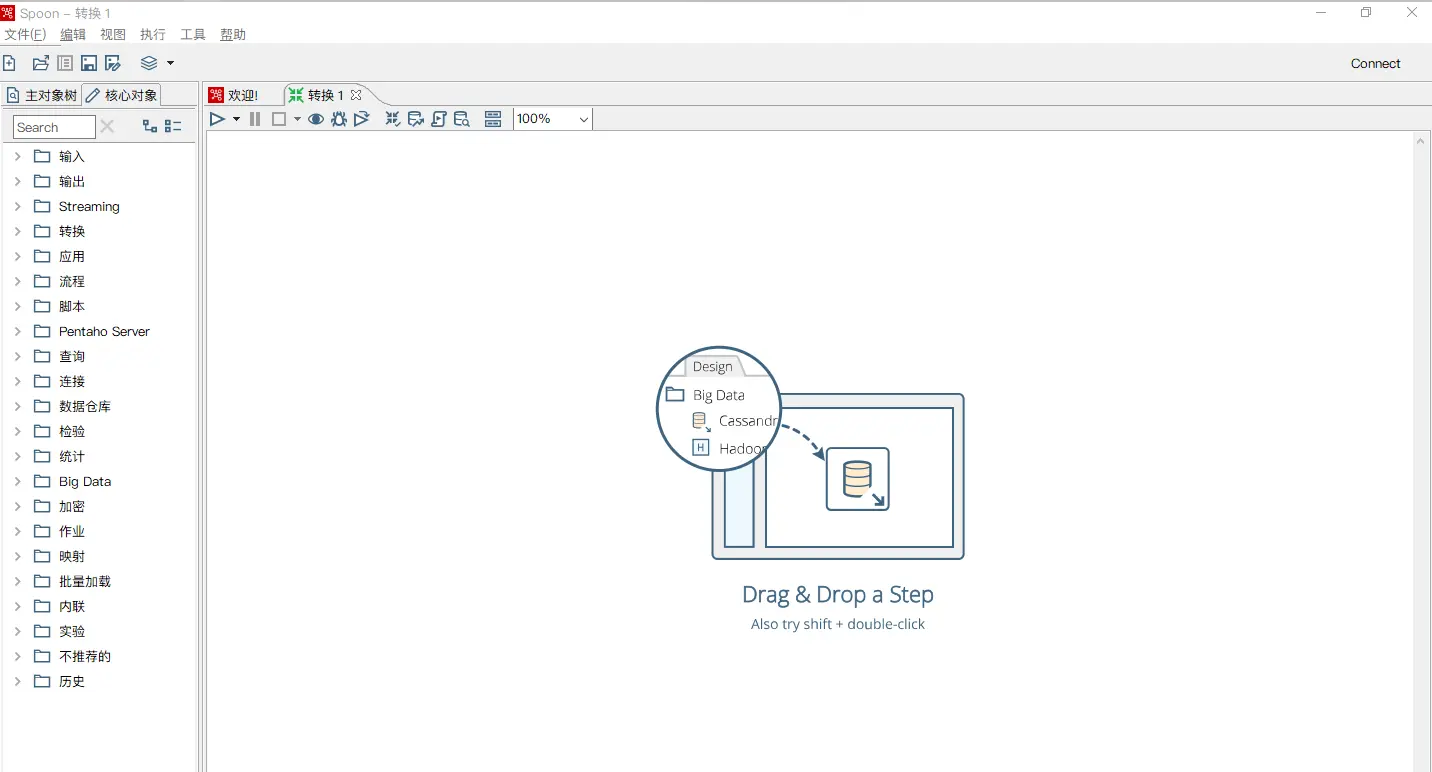Select the 检验 tree row
1432x772 pixels.
[100, 431]
